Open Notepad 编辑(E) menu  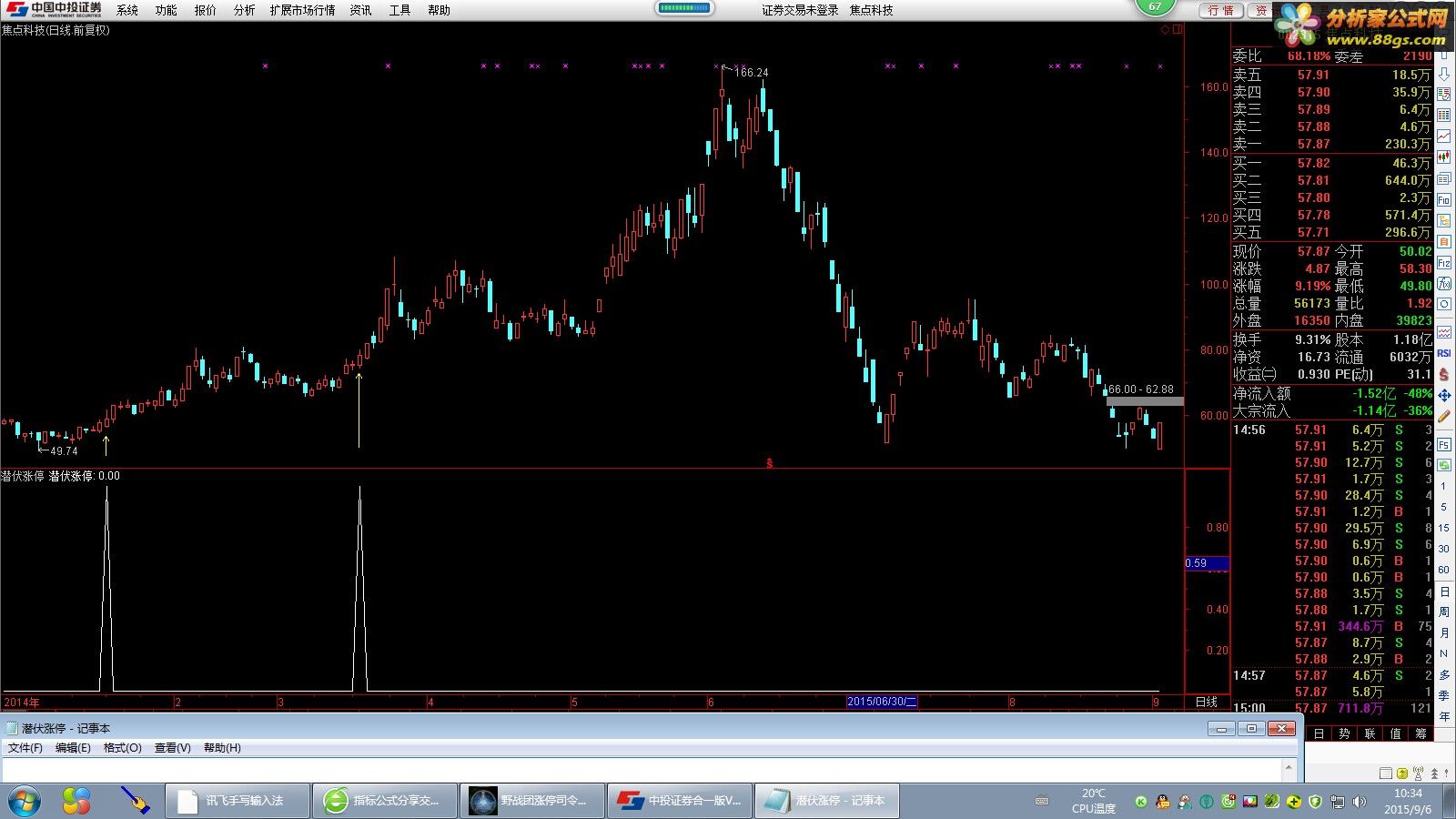coord(73,748)
